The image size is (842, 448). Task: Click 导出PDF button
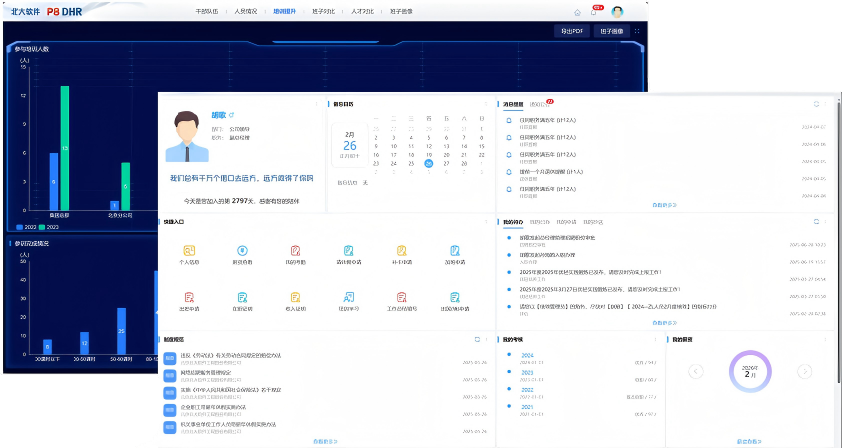coord(572,31)
